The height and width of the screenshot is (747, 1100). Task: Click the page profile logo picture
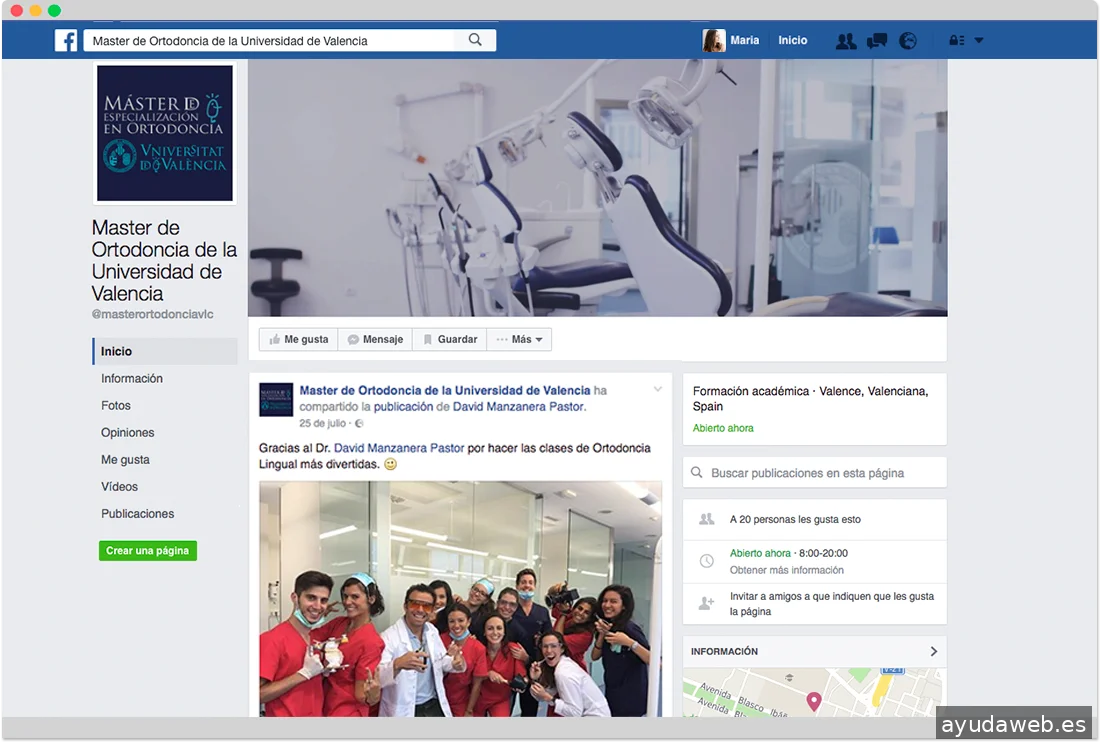[165, 133]
